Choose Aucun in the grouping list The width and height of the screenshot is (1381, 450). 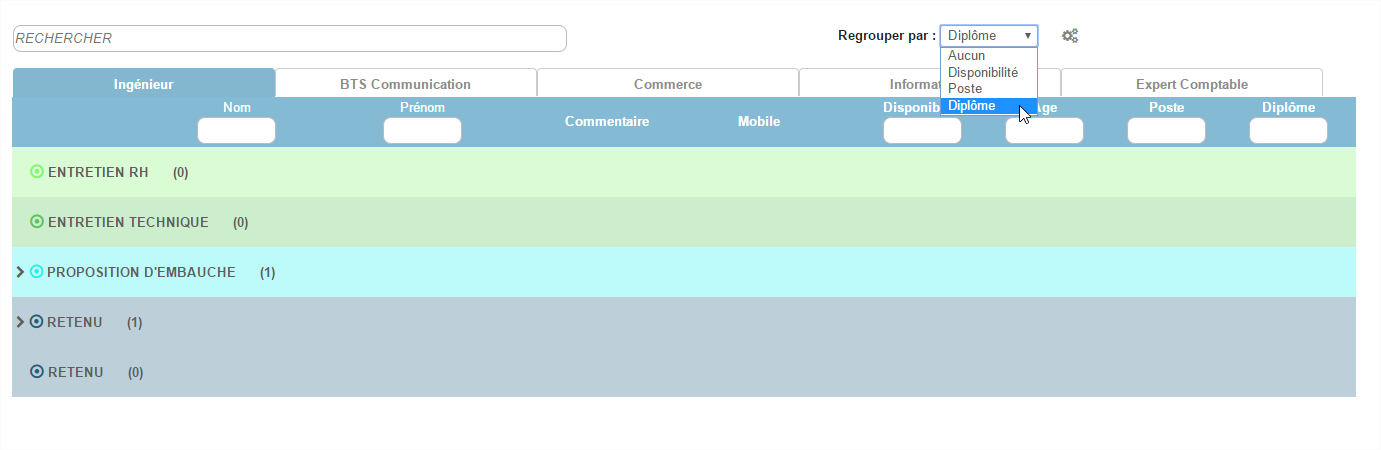(967, 56)
